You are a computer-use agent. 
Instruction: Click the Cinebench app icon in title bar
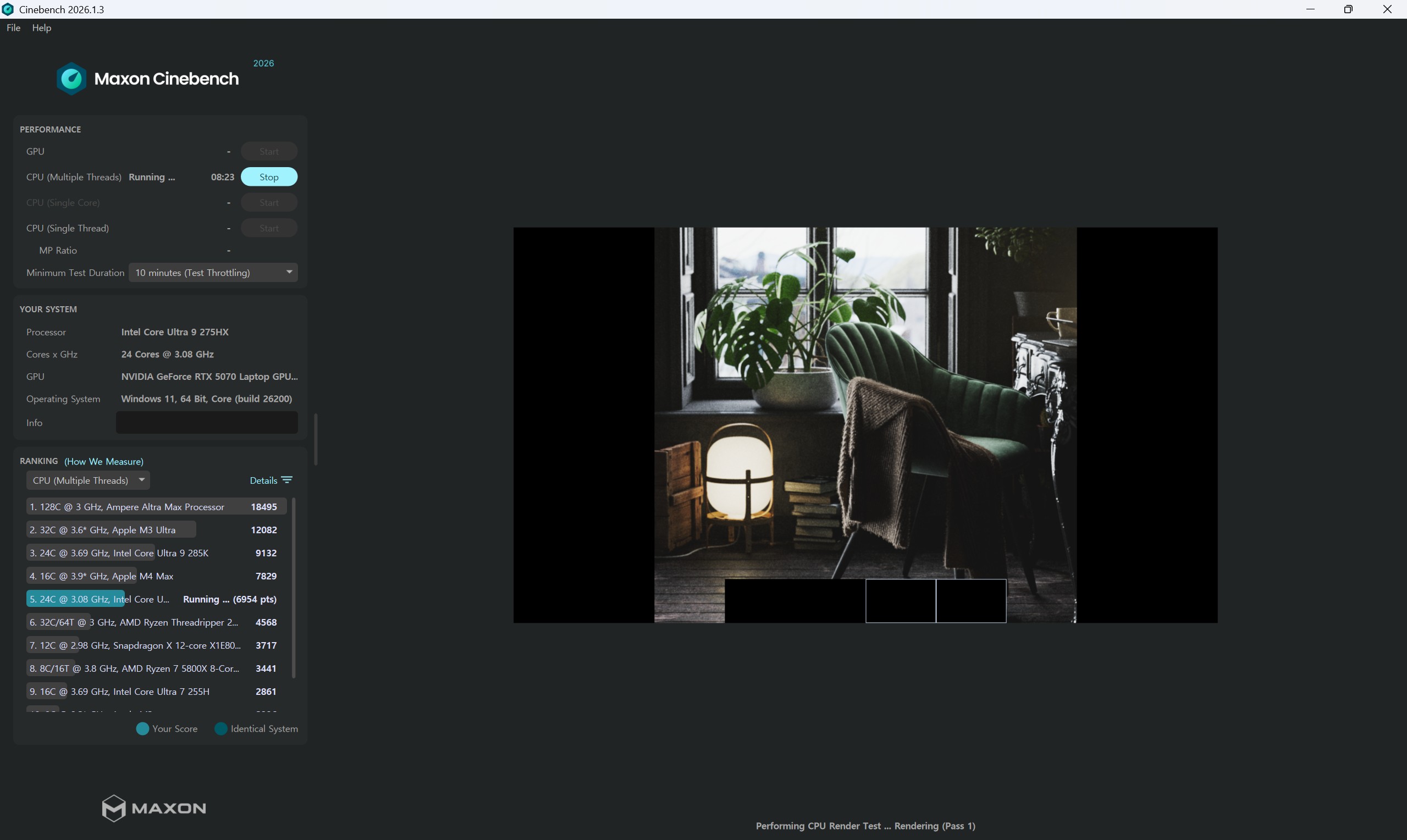tap(8, 9)
